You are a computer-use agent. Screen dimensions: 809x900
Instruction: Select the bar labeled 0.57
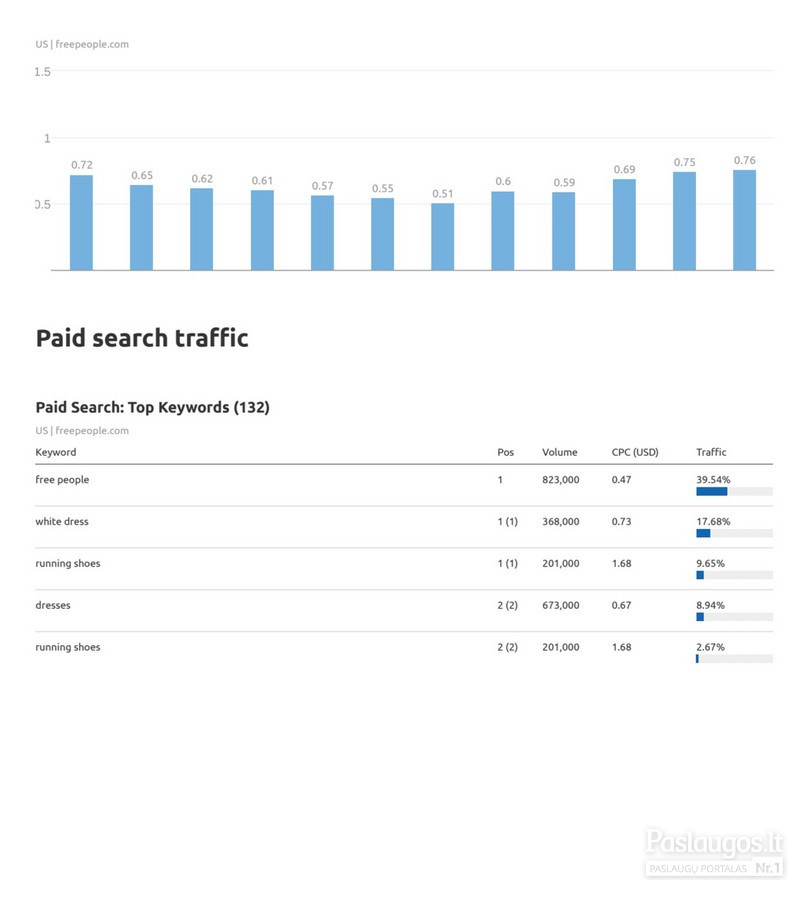[x=322, y=232]
